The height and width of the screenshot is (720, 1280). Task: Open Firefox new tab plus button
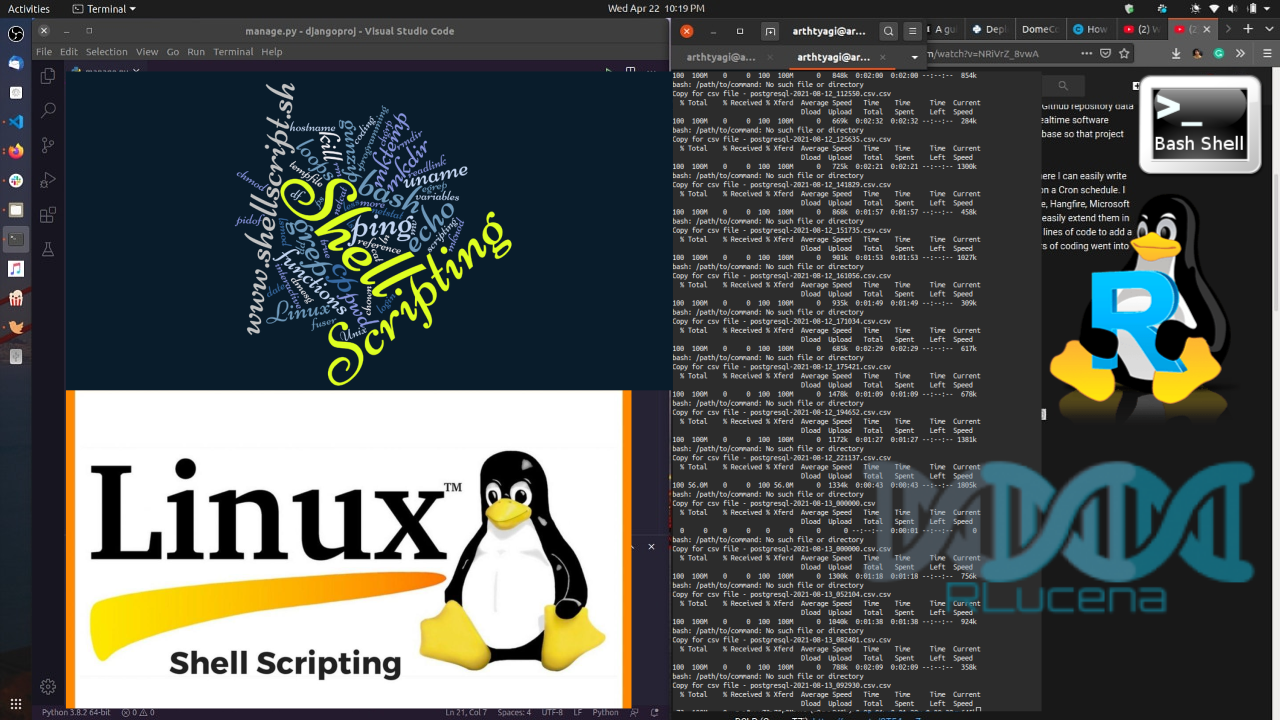click(1247, 29)
